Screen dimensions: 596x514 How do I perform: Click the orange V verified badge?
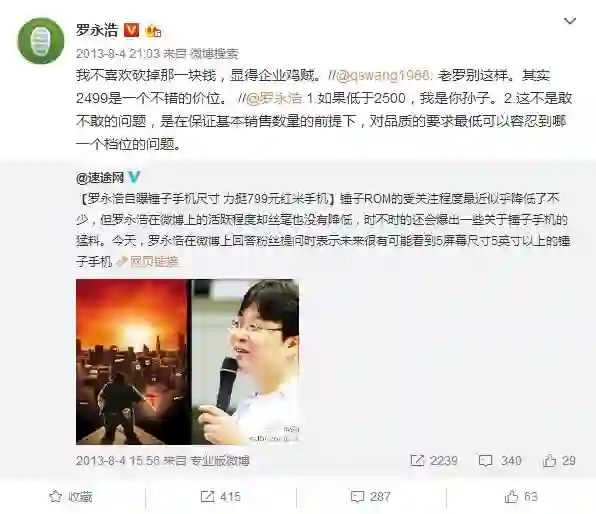132,30
